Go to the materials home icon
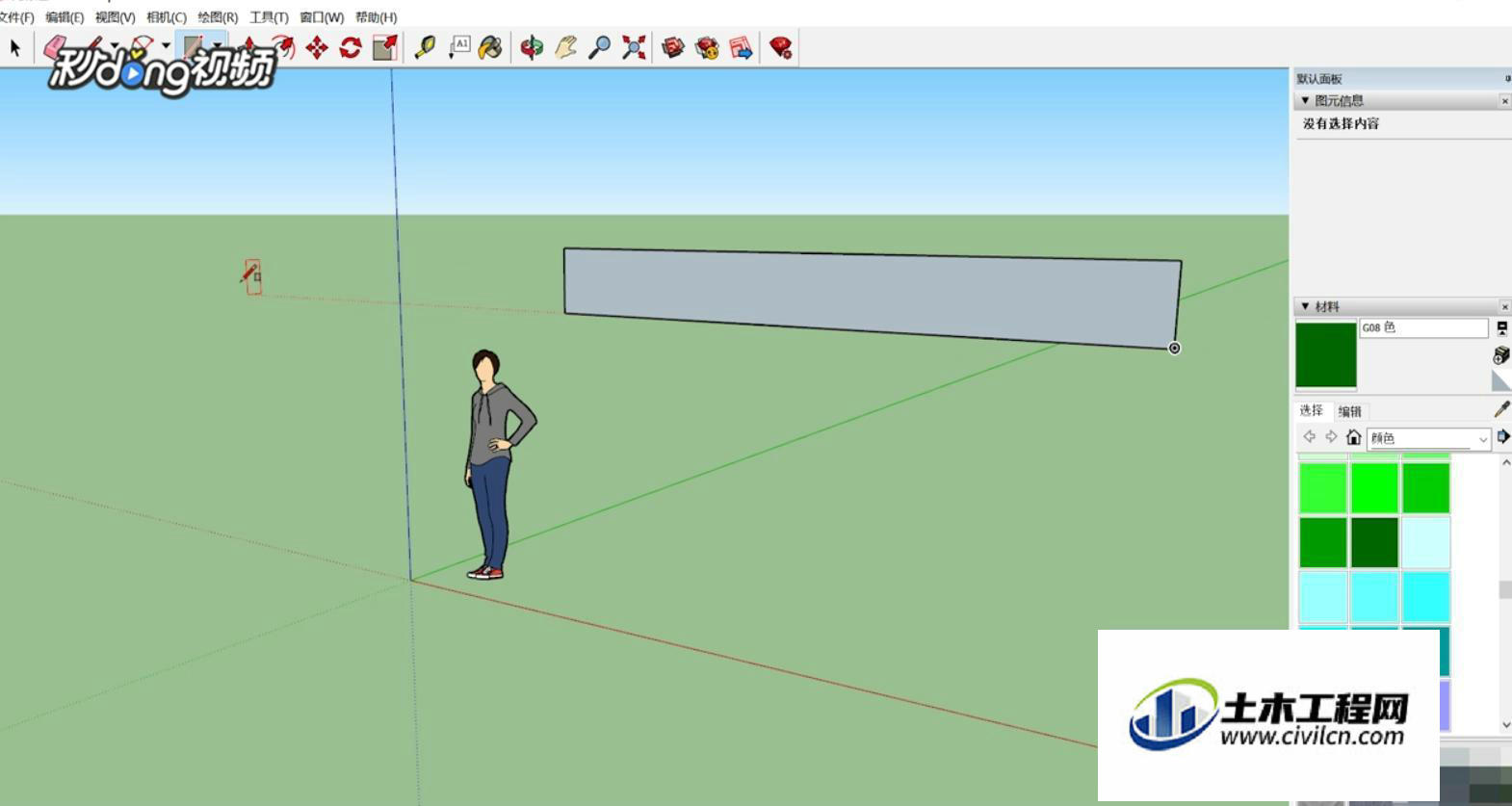This screenshot has height=806, width=1512. pyautogui.click(x=1353, y=437)
